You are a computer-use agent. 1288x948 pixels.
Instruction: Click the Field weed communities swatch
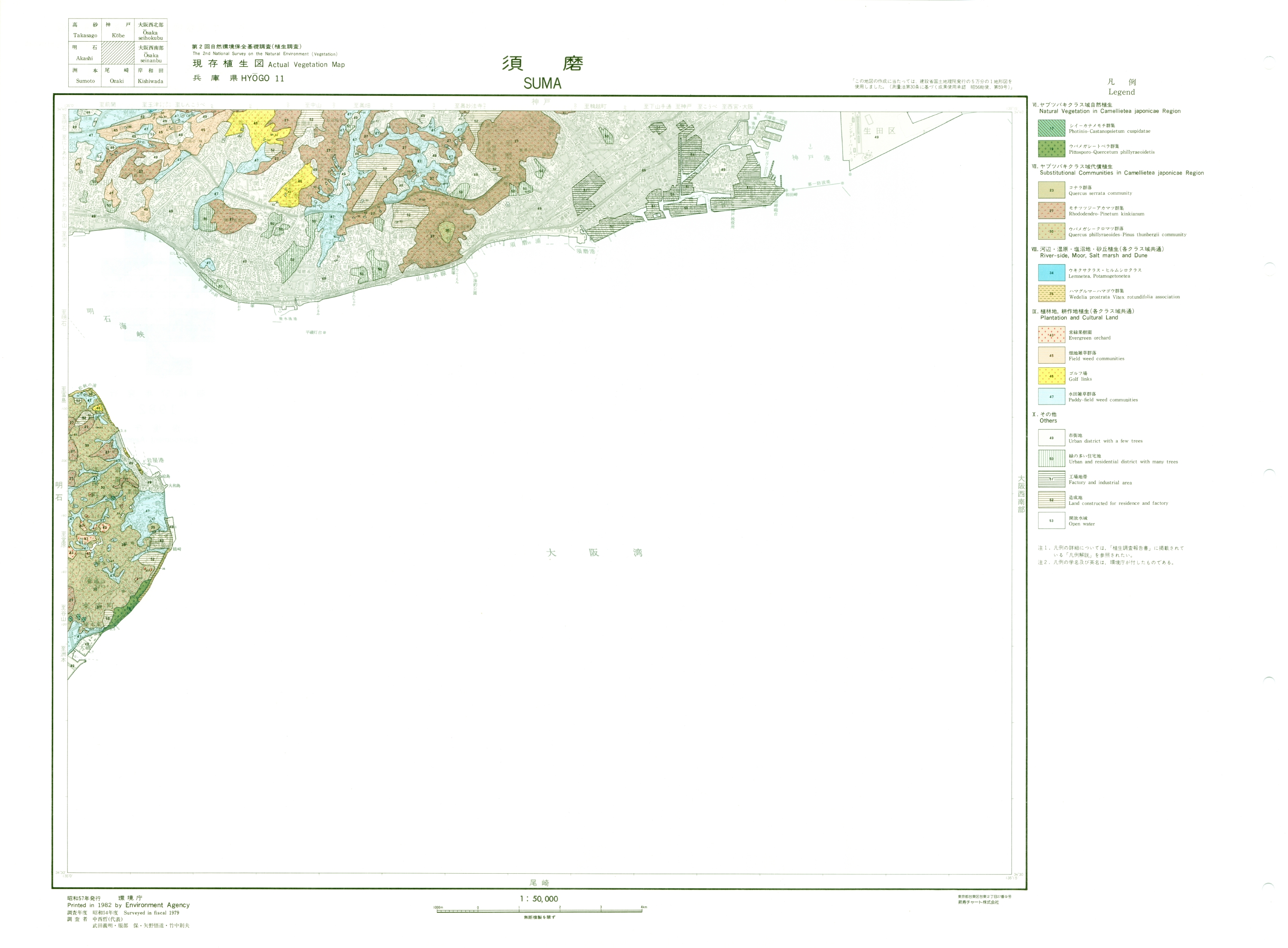coord(1051,355)
